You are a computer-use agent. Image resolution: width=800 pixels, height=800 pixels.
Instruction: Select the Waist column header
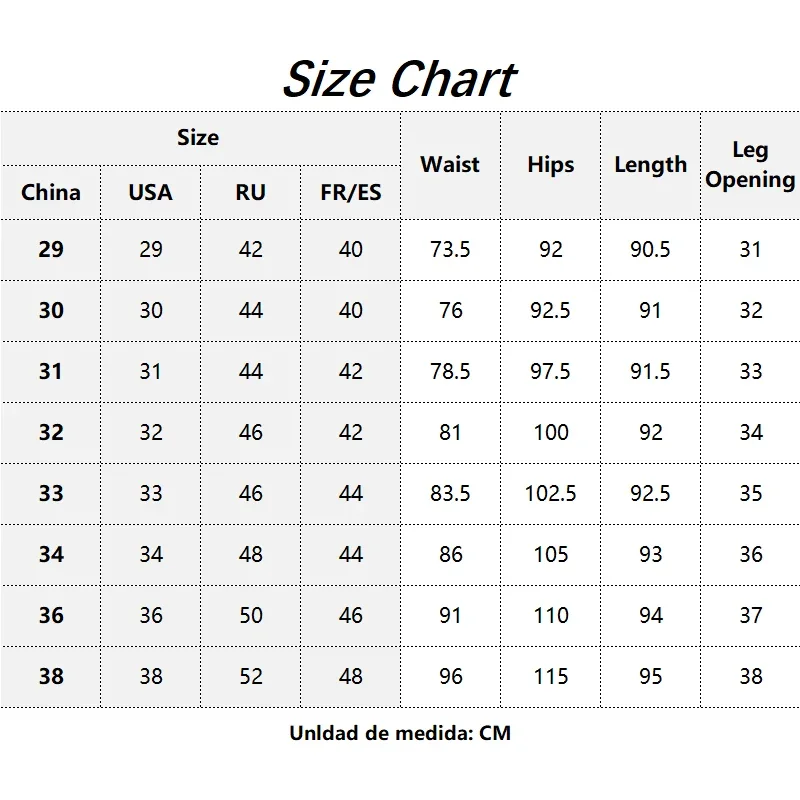(x=450, y=165)
